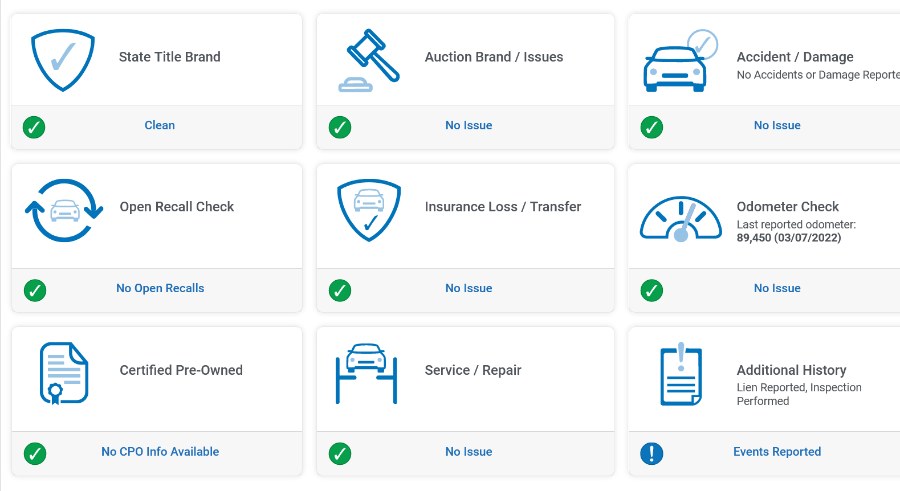Open No Issue link under Service / Repair
The height and width of the screenshot is (491, 900).
[469, 452]
